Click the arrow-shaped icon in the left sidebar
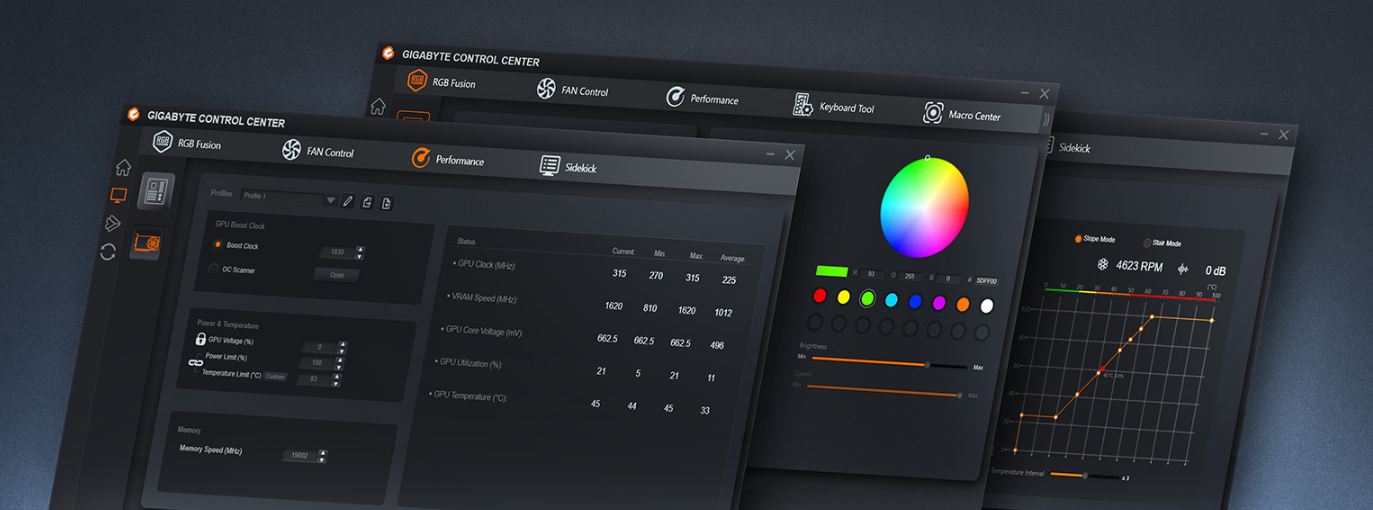The image size is (1373, 510). tap(113, 224)
